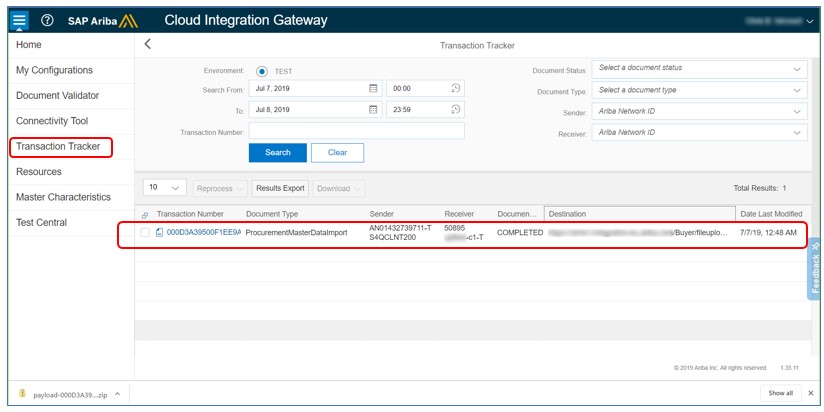Screen dimensions: 824x412
Task: Click Show all downloads button
Action: click(x=780, y=393)
